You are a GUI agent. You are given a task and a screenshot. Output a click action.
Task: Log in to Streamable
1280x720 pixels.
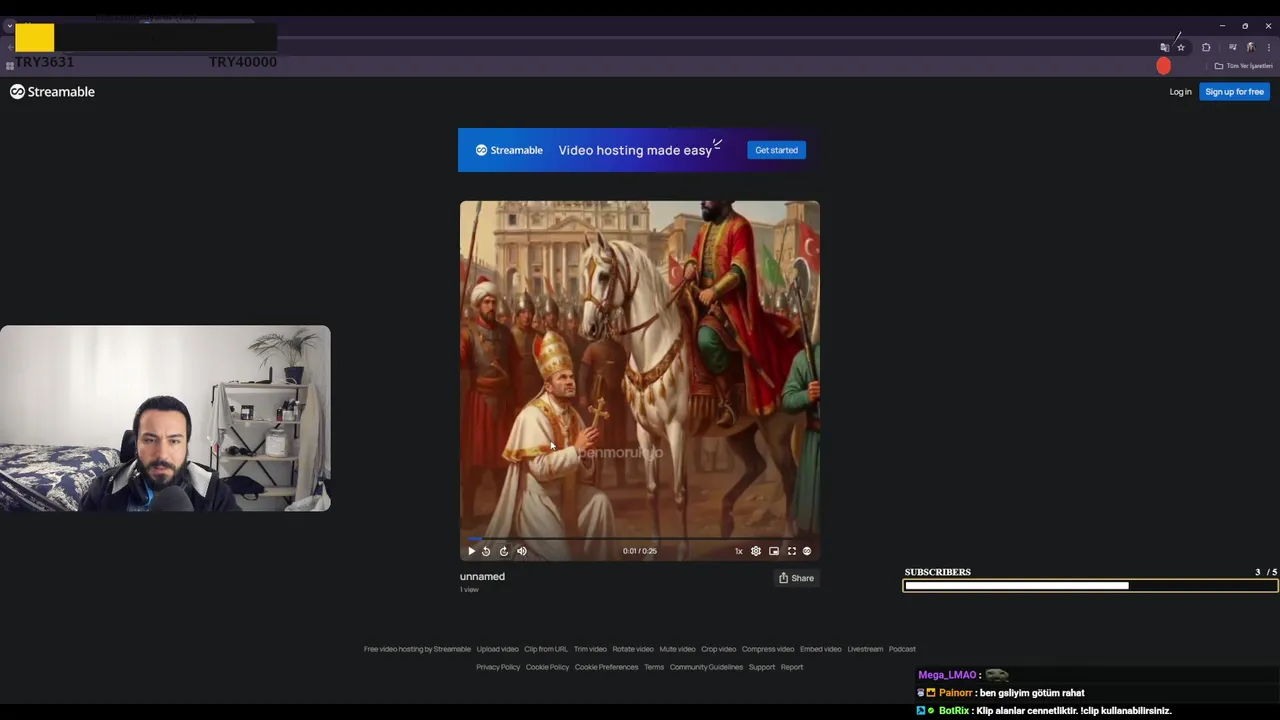(x=1180, y=92)
